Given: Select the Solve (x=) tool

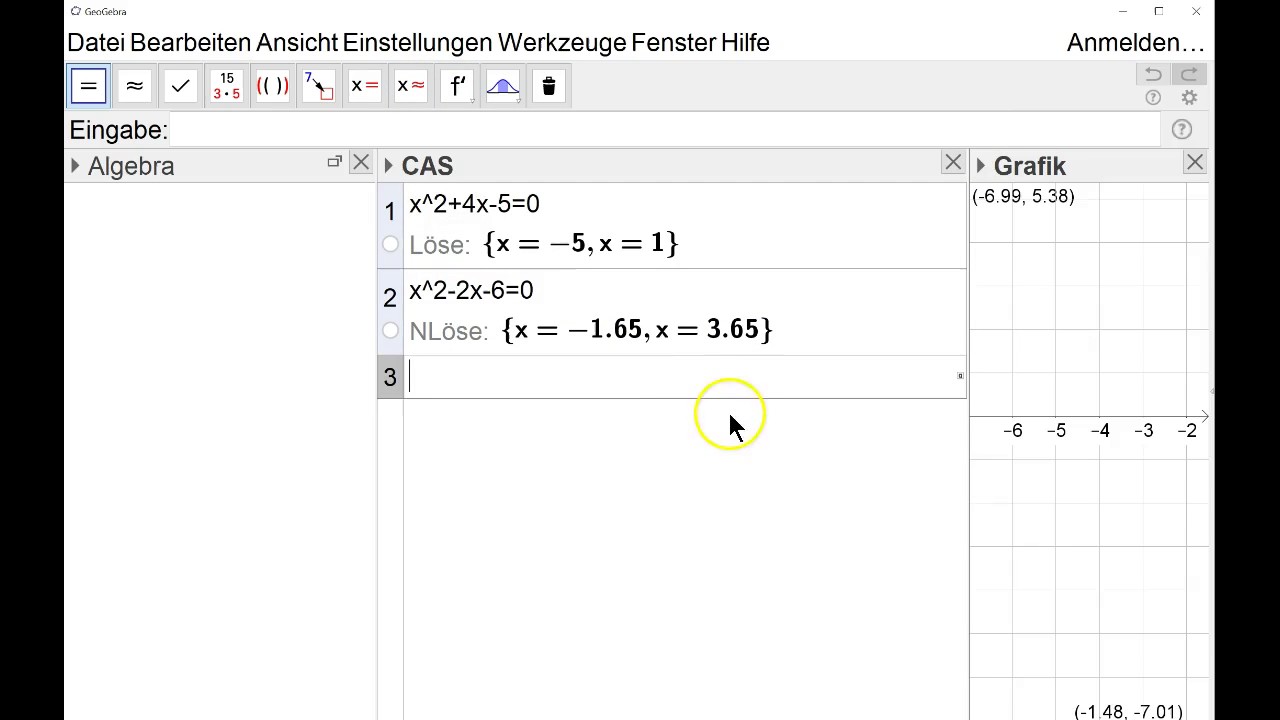Looking at the screenshot, I should click(x=364, y=87).
